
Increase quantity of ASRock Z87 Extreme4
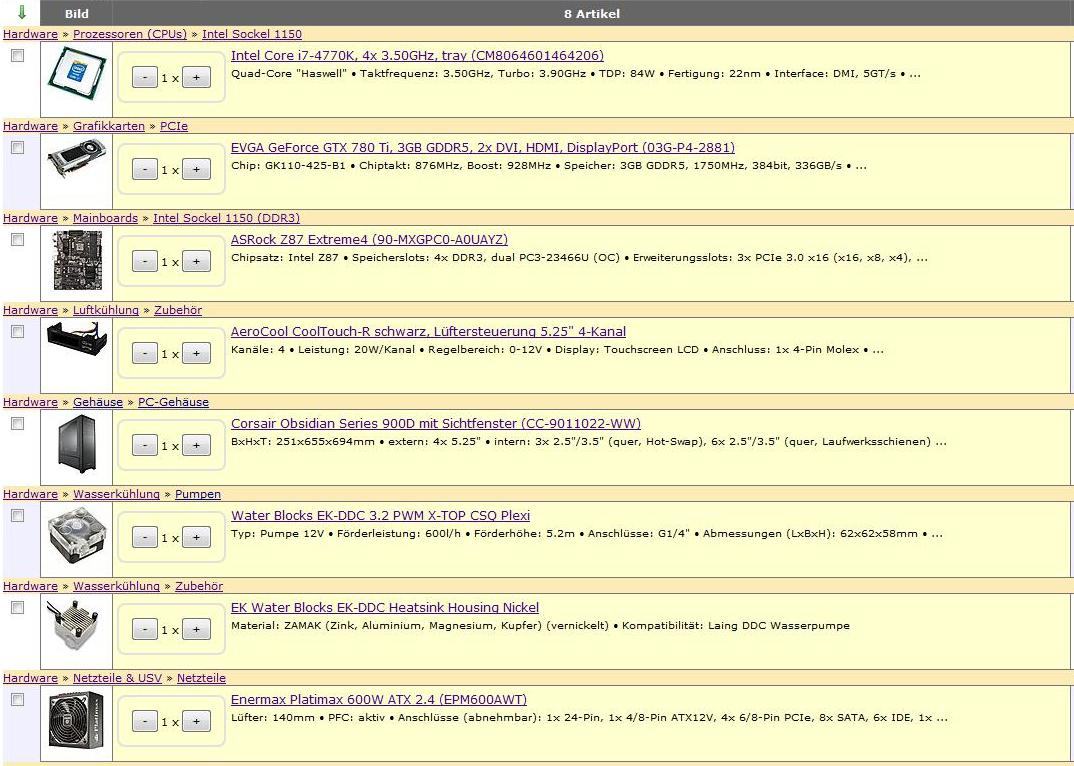tap(196, 261)
